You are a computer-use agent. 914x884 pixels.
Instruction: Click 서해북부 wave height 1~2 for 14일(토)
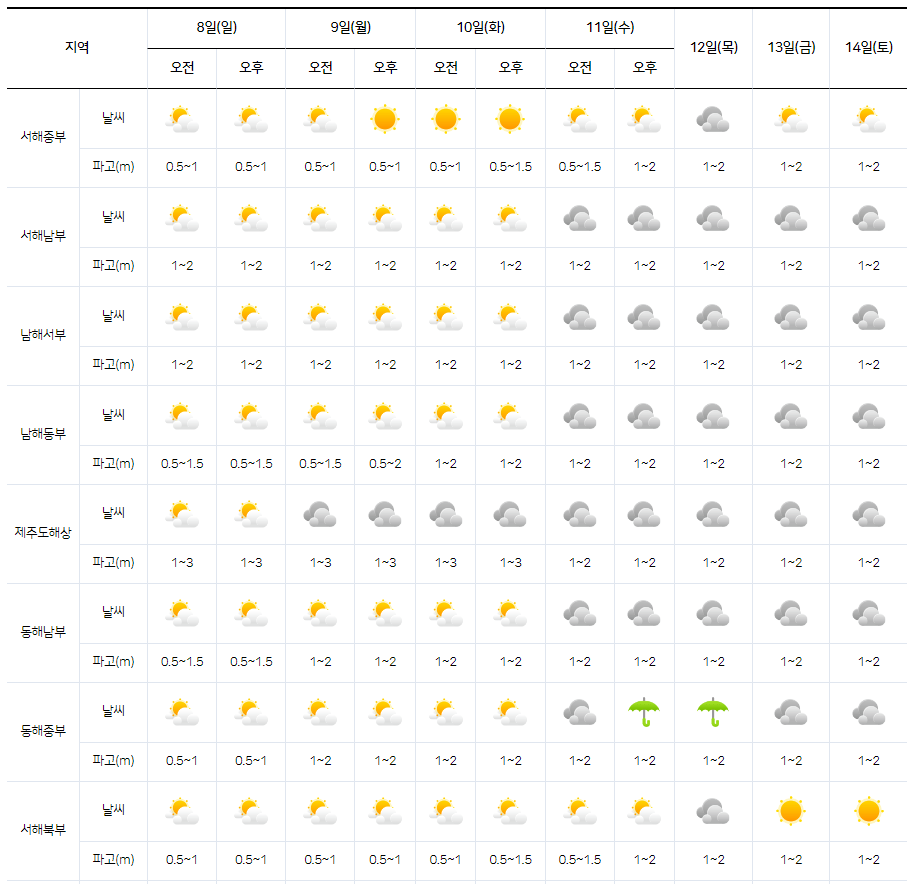pyautogui.click(x=869, y=860)
